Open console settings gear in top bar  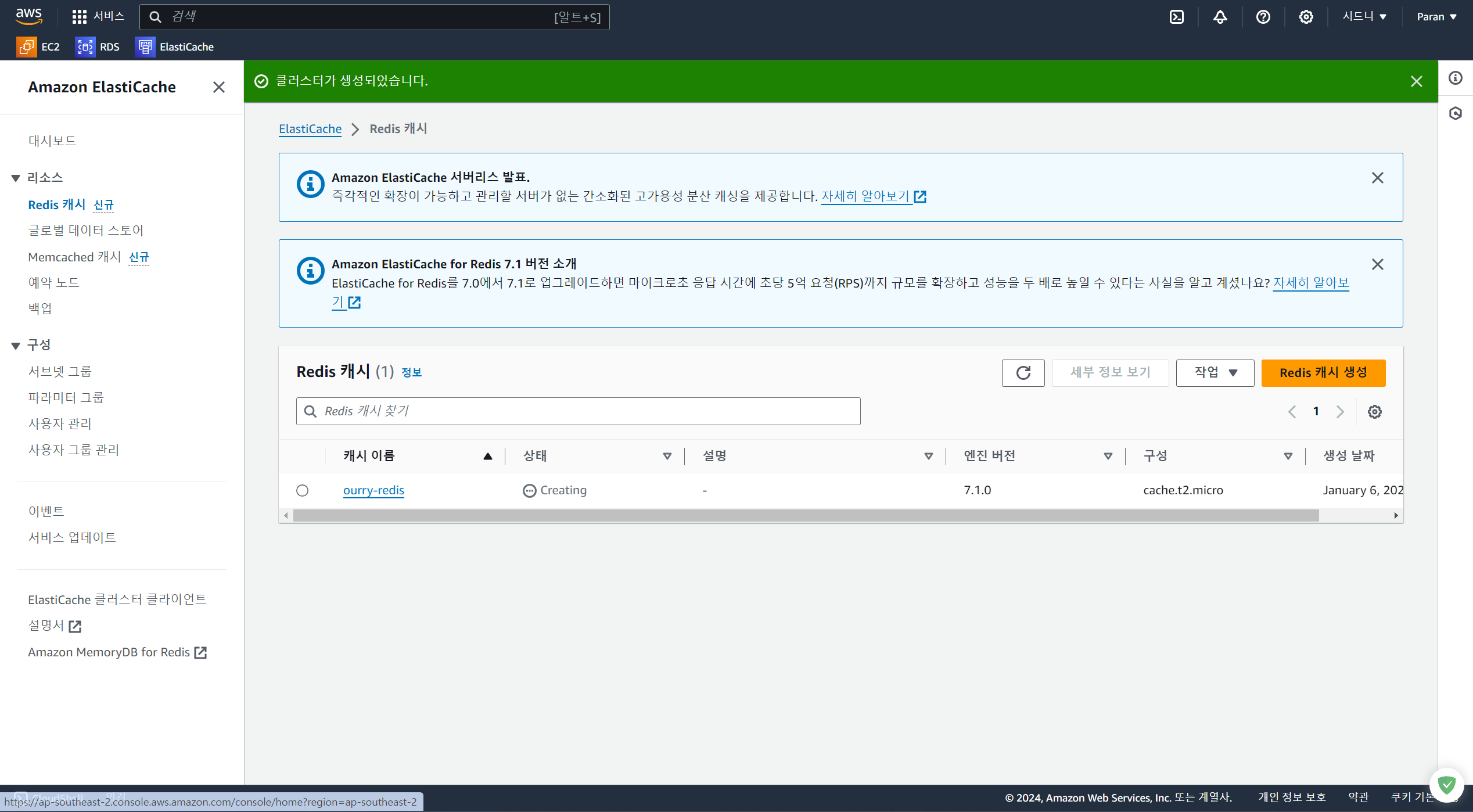[x=1306, y=17]
